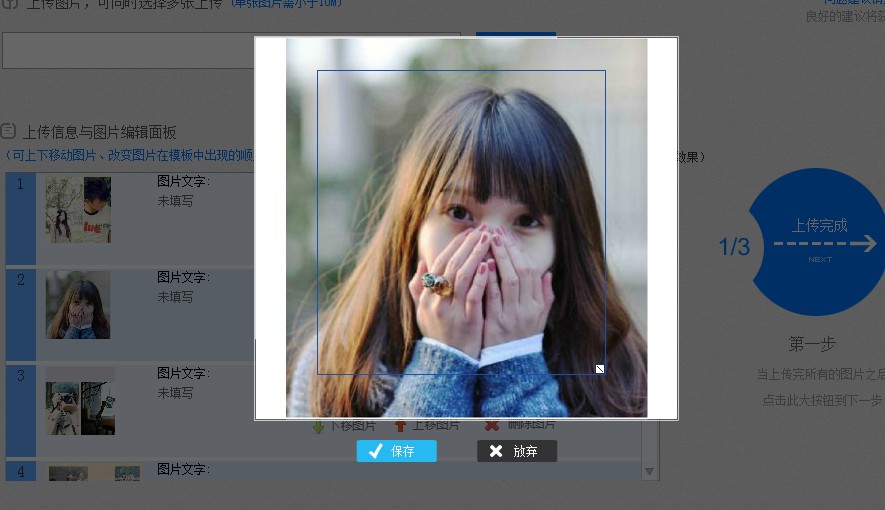Click the crop box resize handle icon

(x=599, y=369)
